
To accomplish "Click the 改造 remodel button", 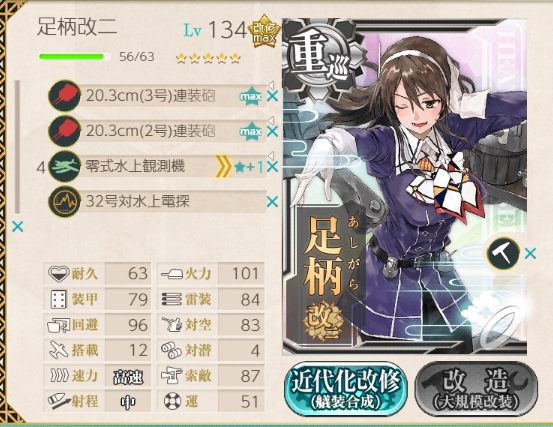I will (477, 389).
